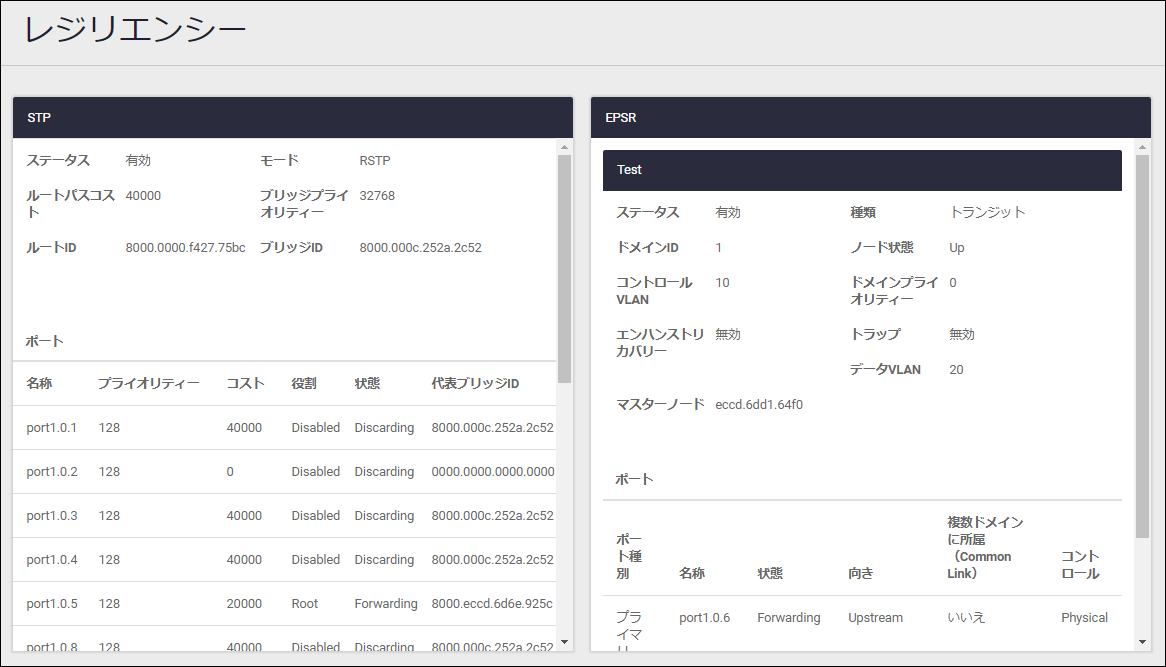
Task: Click the STP panel scrollbar thumb
Action: pos(564,268)
